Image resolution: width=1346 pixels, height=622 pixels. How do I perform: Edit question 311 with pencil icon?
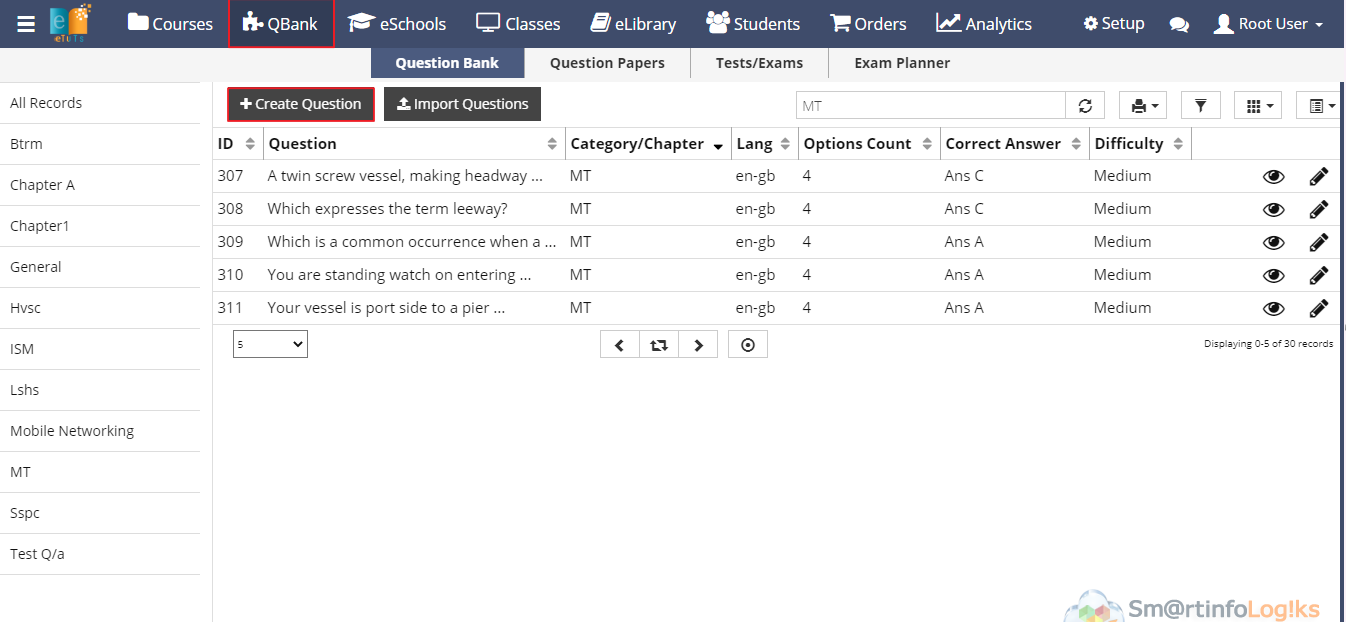pyautogui.click(x=1319, y=309)
